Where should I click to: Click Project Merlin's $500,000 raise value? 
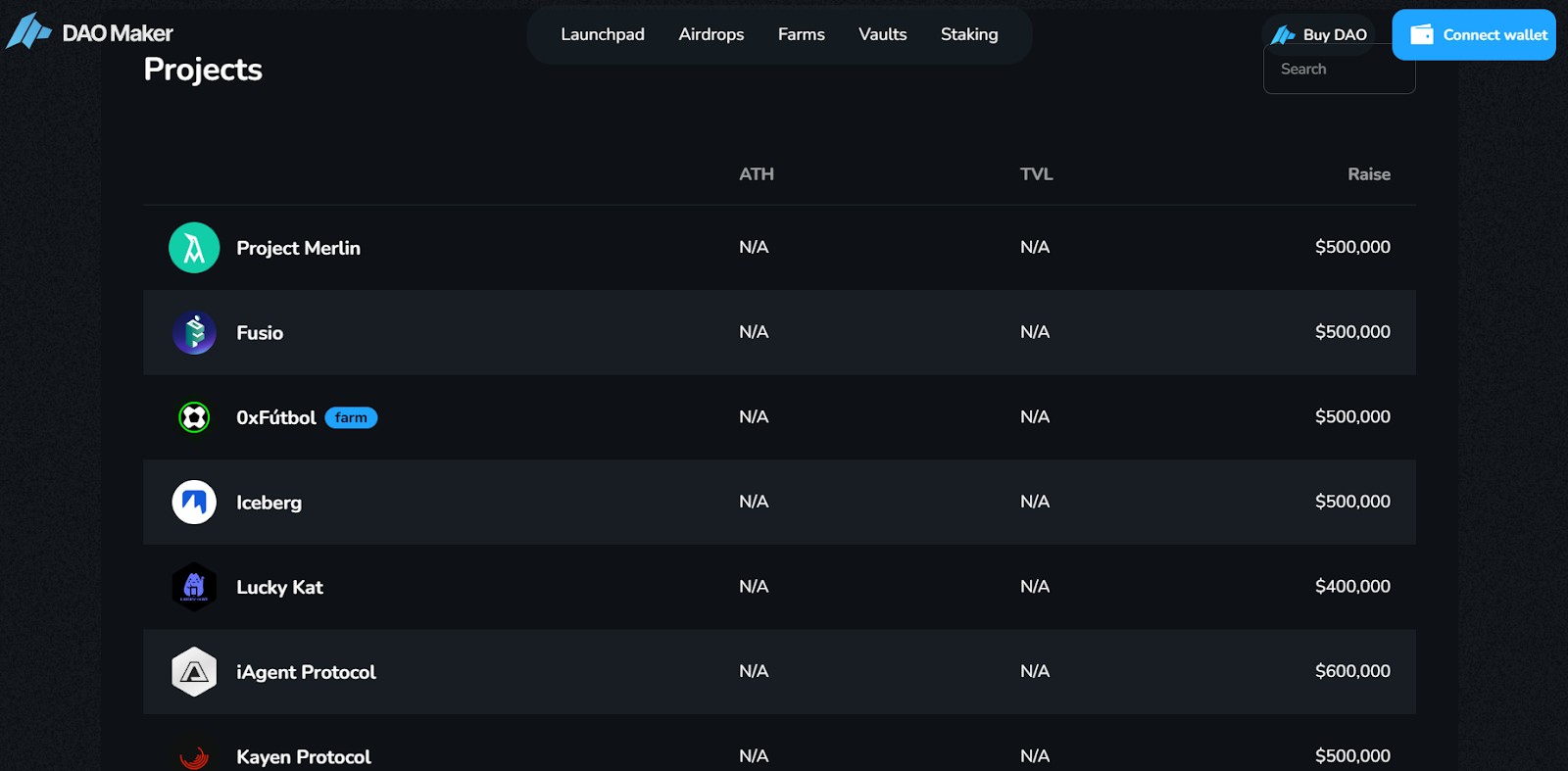point(1352,247)
